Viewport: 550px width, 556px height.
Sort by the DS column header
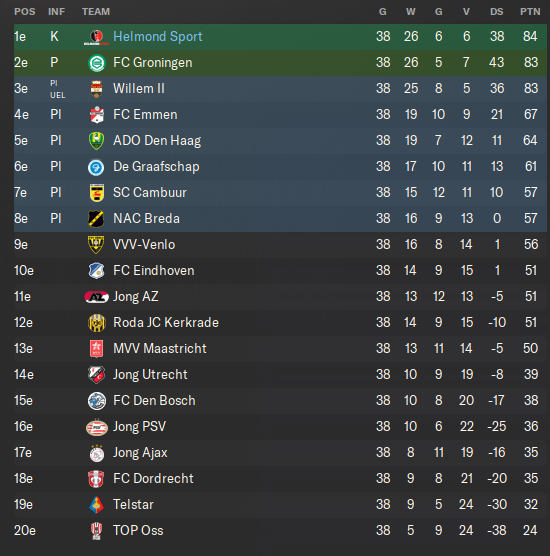[x=496, y=12]
